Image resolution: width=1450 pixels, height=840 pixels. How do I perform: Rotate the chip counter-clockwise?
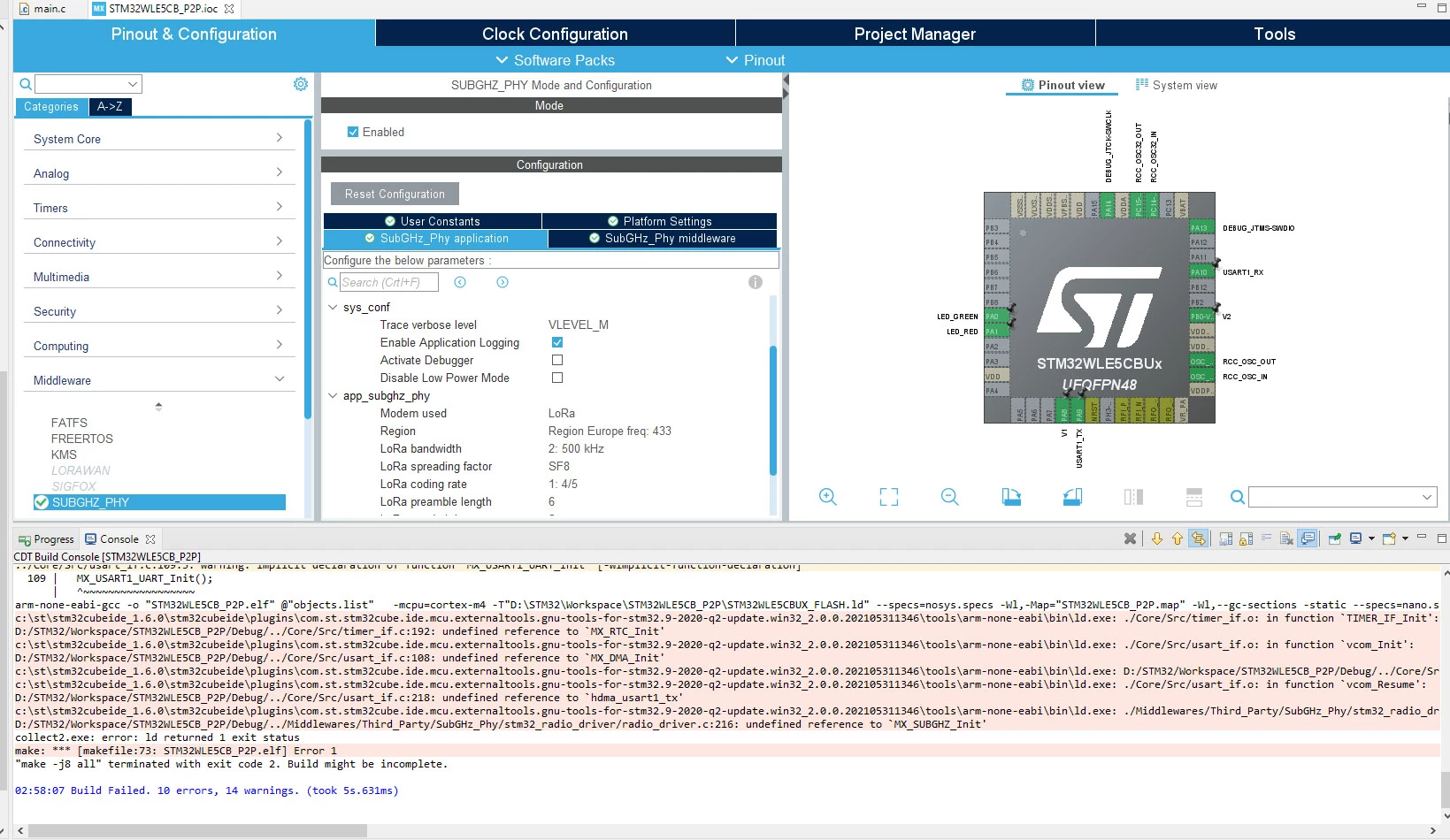coord(1072,497)
